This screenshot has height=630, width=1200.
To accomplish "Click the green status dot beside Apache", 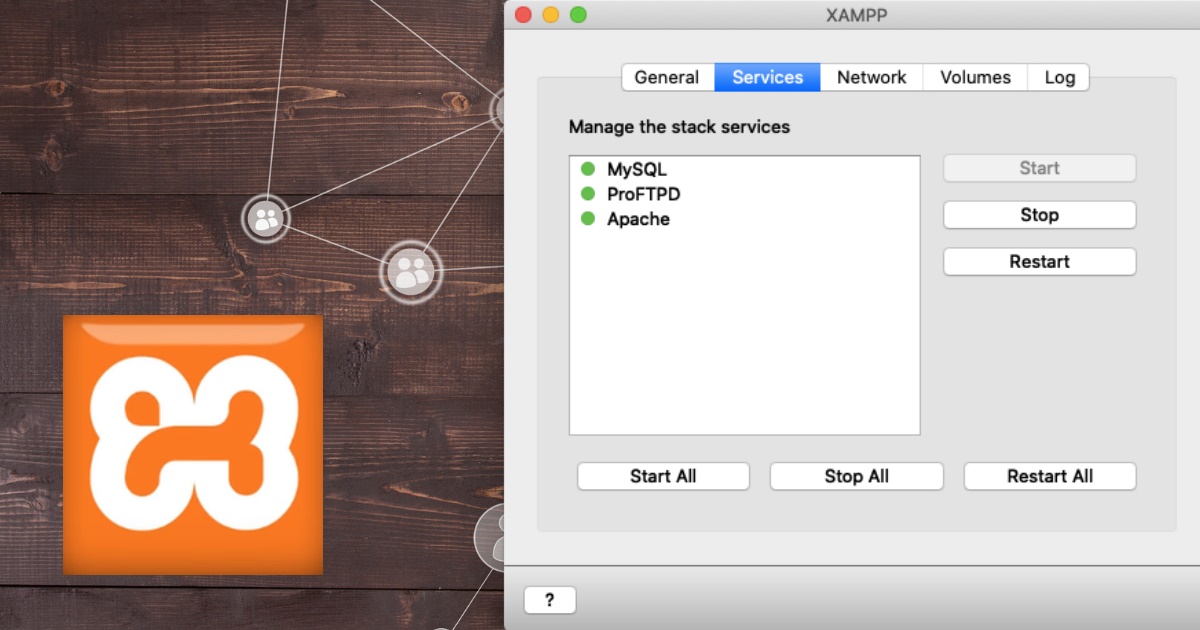I will (588, 219).
